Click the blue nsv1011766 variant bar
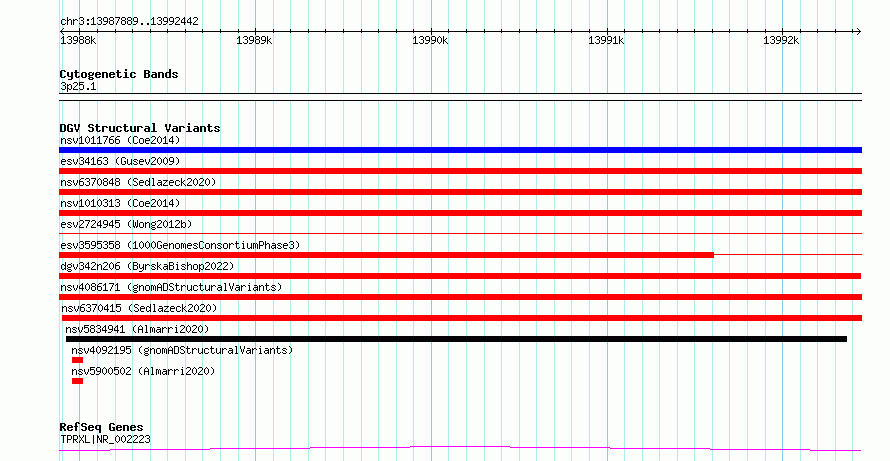 click(x=460, y=150)
